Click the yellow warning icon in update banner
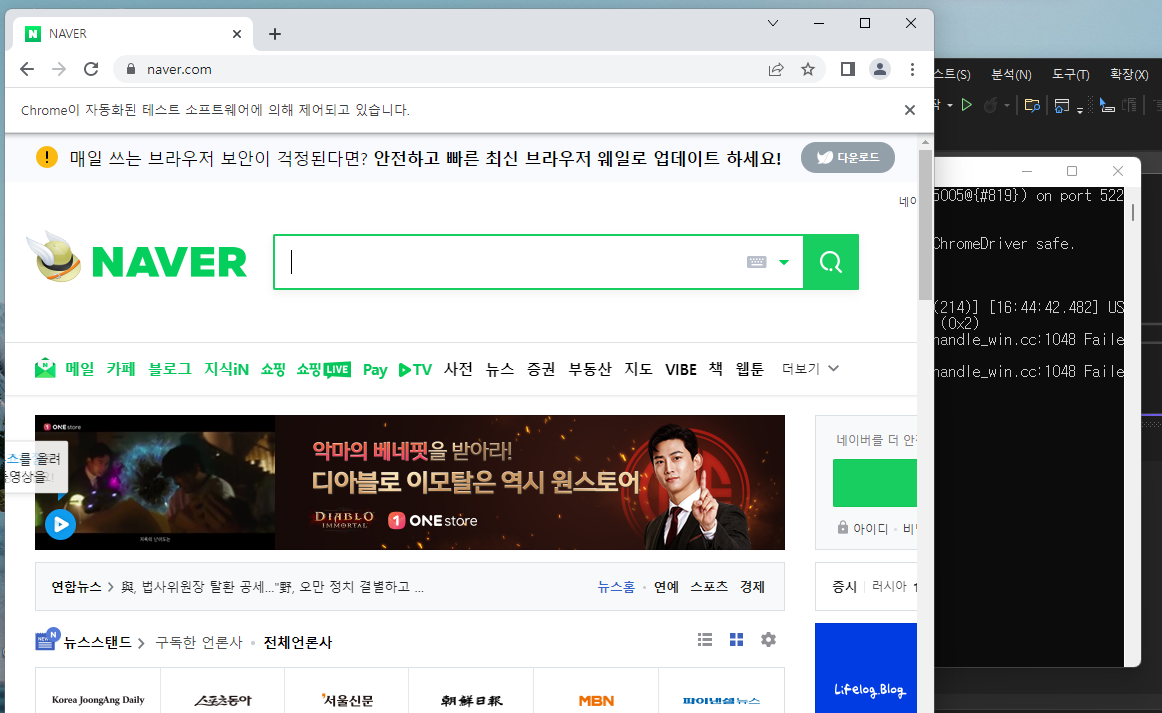This screenshot has width=1162, height=713. tap(47, 157)
